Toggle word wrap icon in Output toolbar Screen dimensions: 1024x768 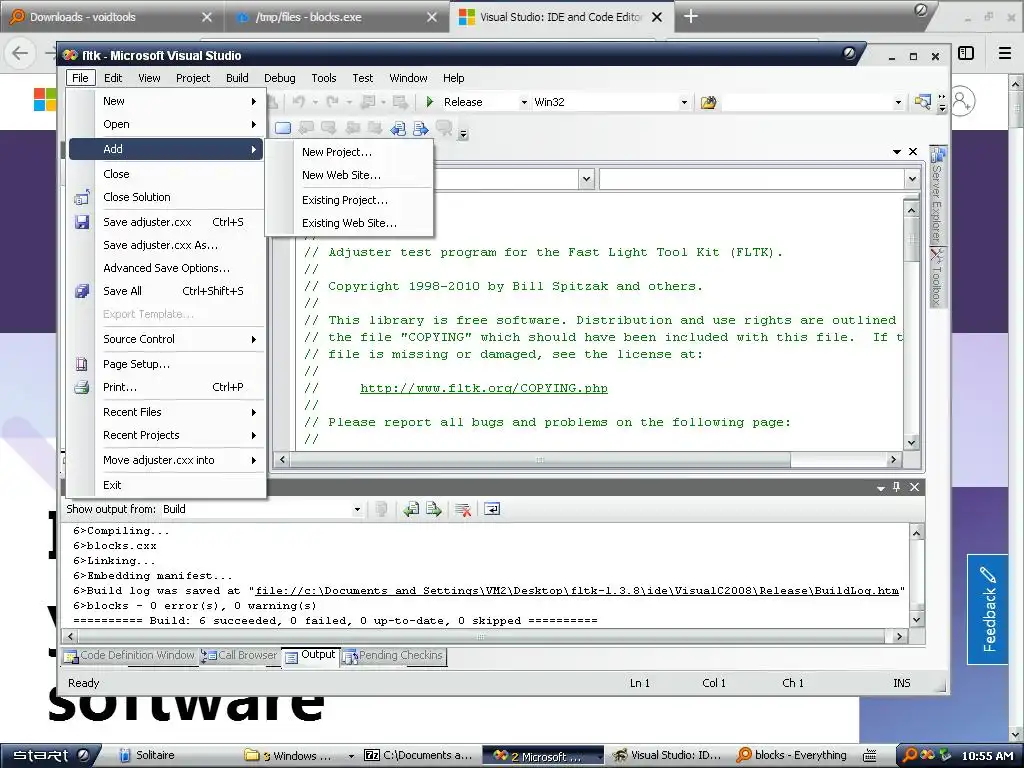[x=492, y=509]
